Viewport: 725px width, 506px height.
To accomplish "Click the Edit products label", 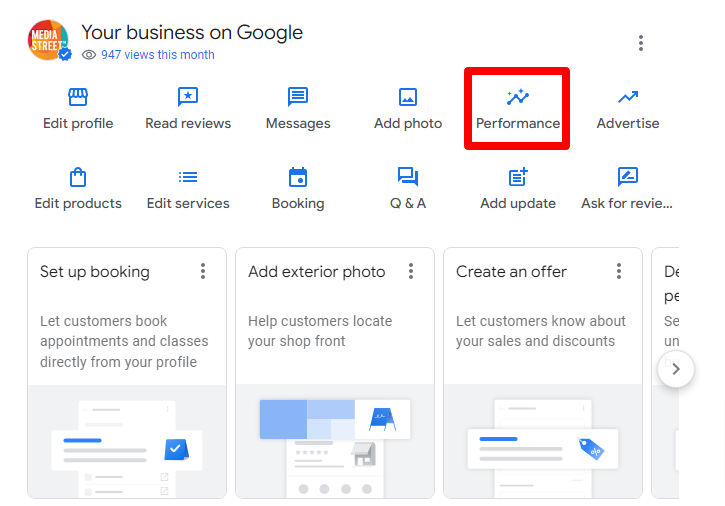I will (78, 204).
